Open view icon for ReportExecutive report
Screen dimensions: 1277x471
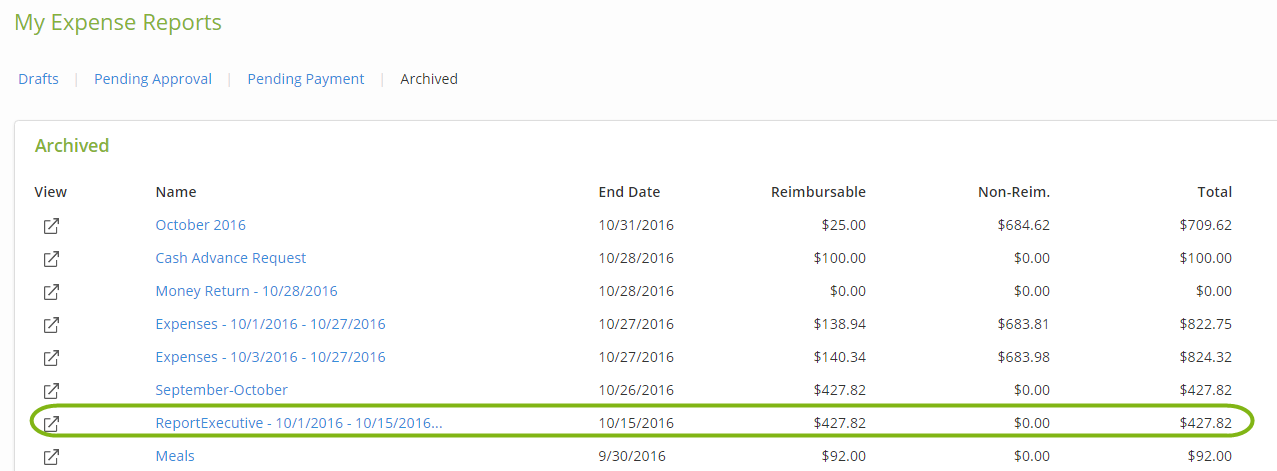click(51, 424)
